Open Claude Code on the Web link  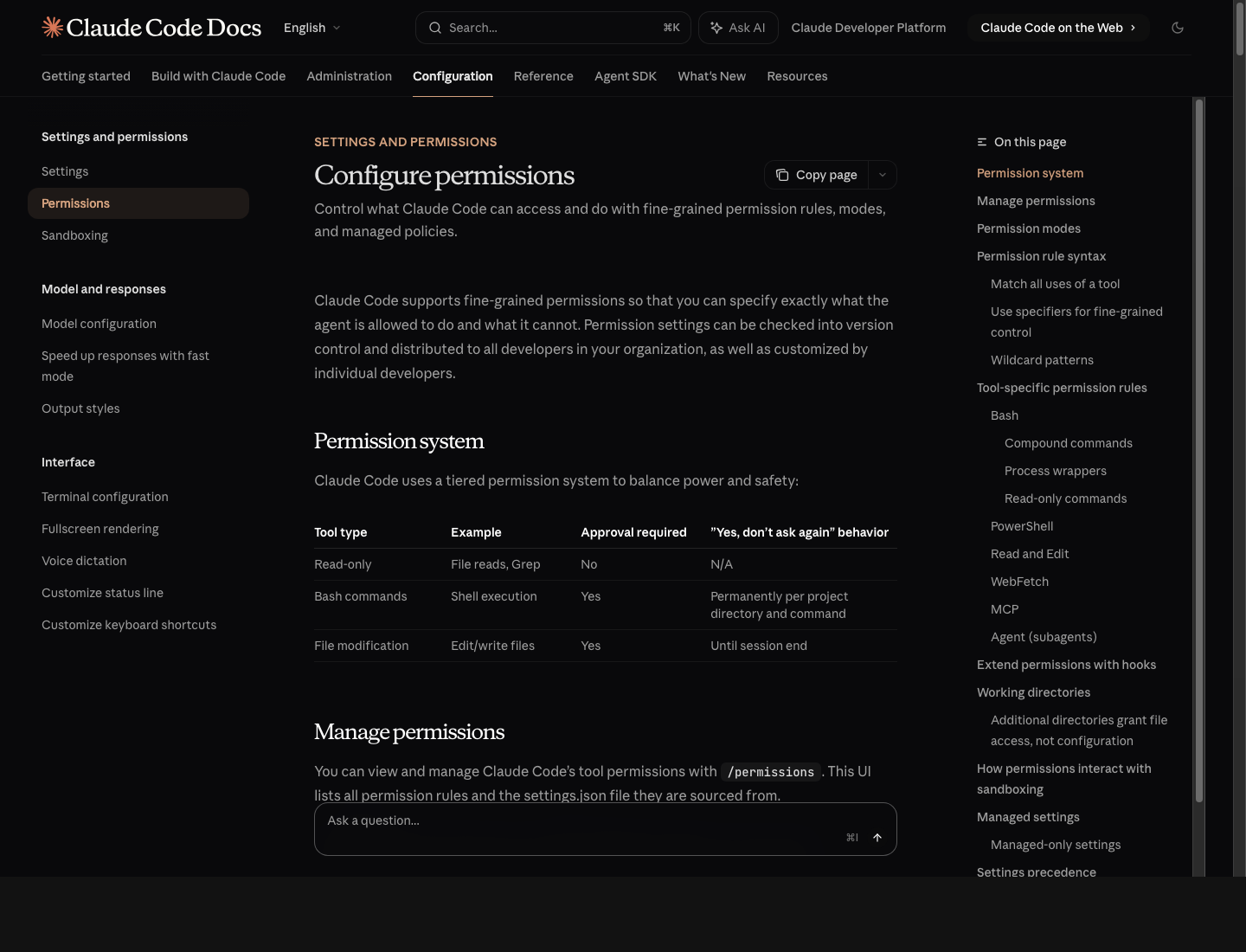tap(1058, 28)
